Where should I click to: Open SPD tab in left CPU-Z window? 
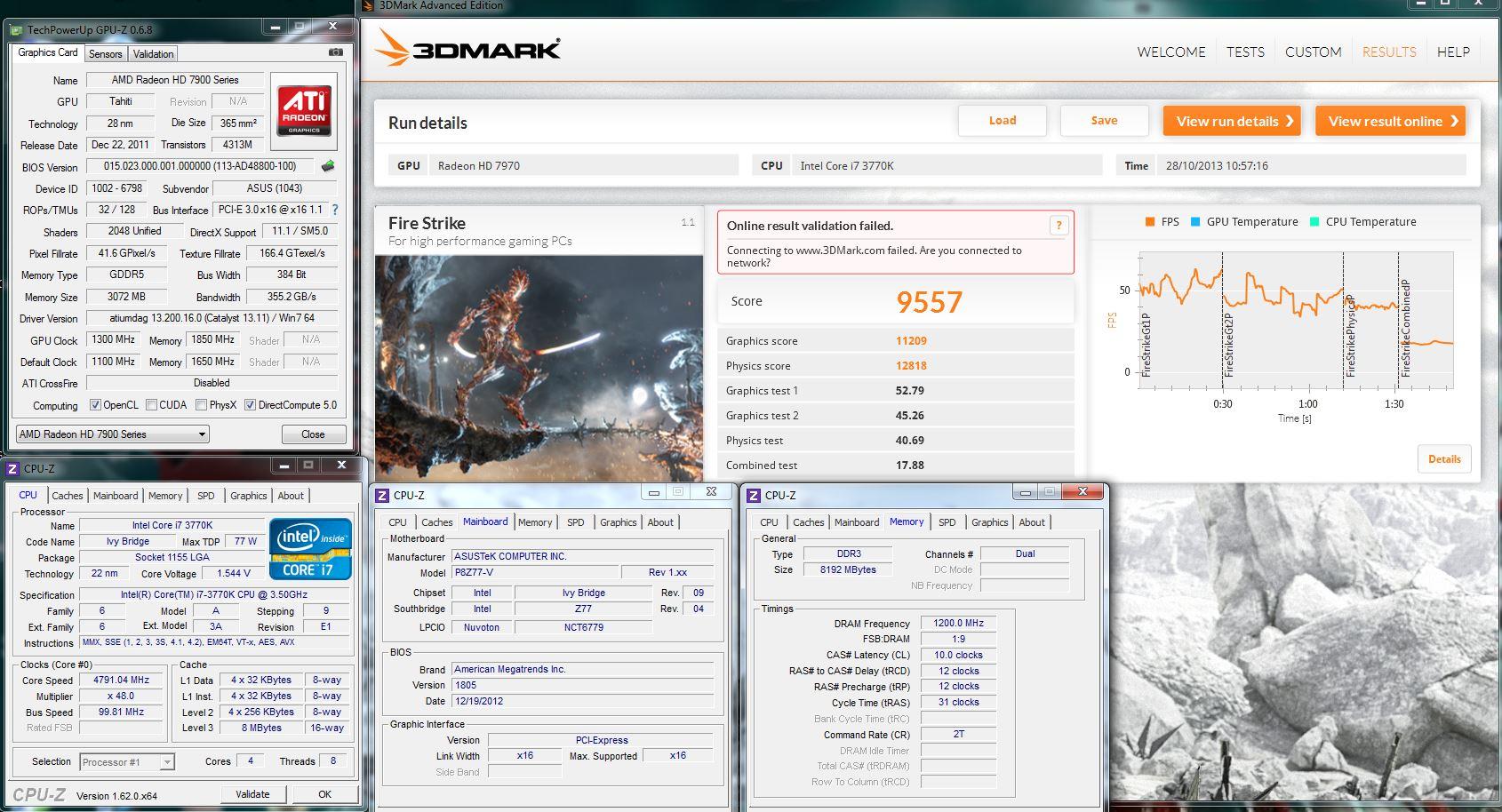point(206,496)
